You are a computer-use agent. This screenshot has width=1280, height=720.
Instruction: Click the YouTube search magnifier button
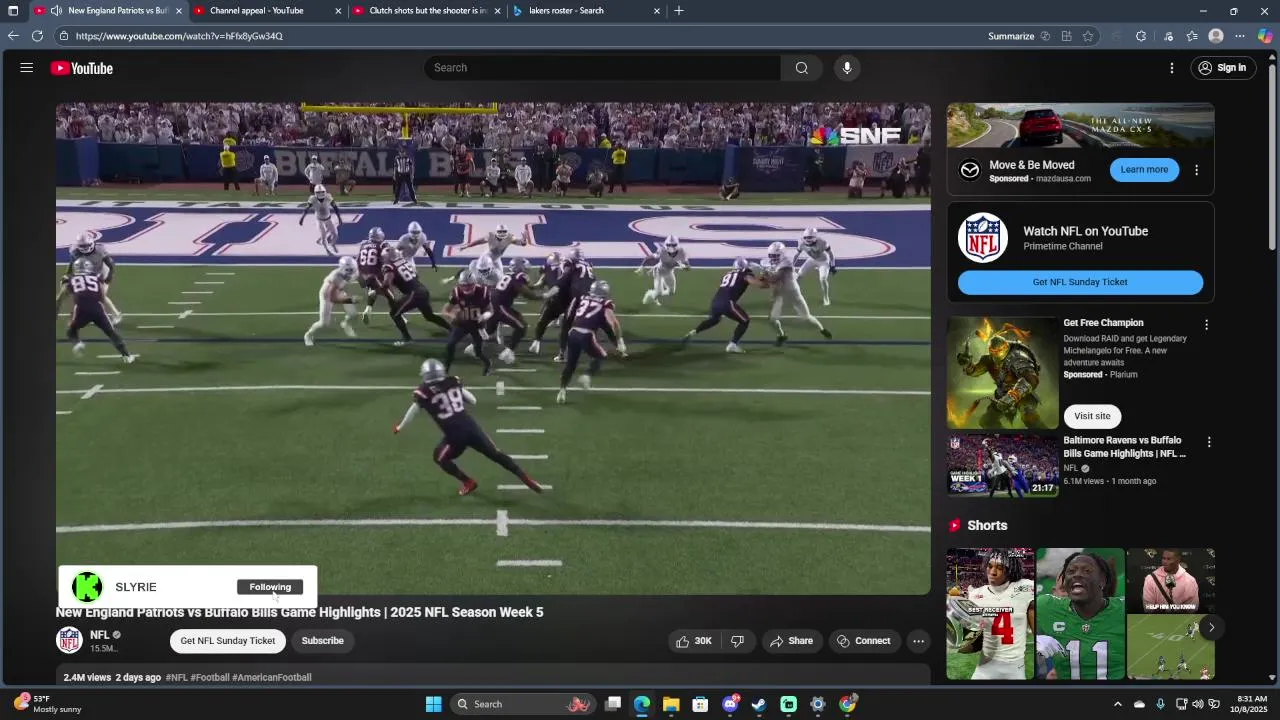(x=801, y=68)
